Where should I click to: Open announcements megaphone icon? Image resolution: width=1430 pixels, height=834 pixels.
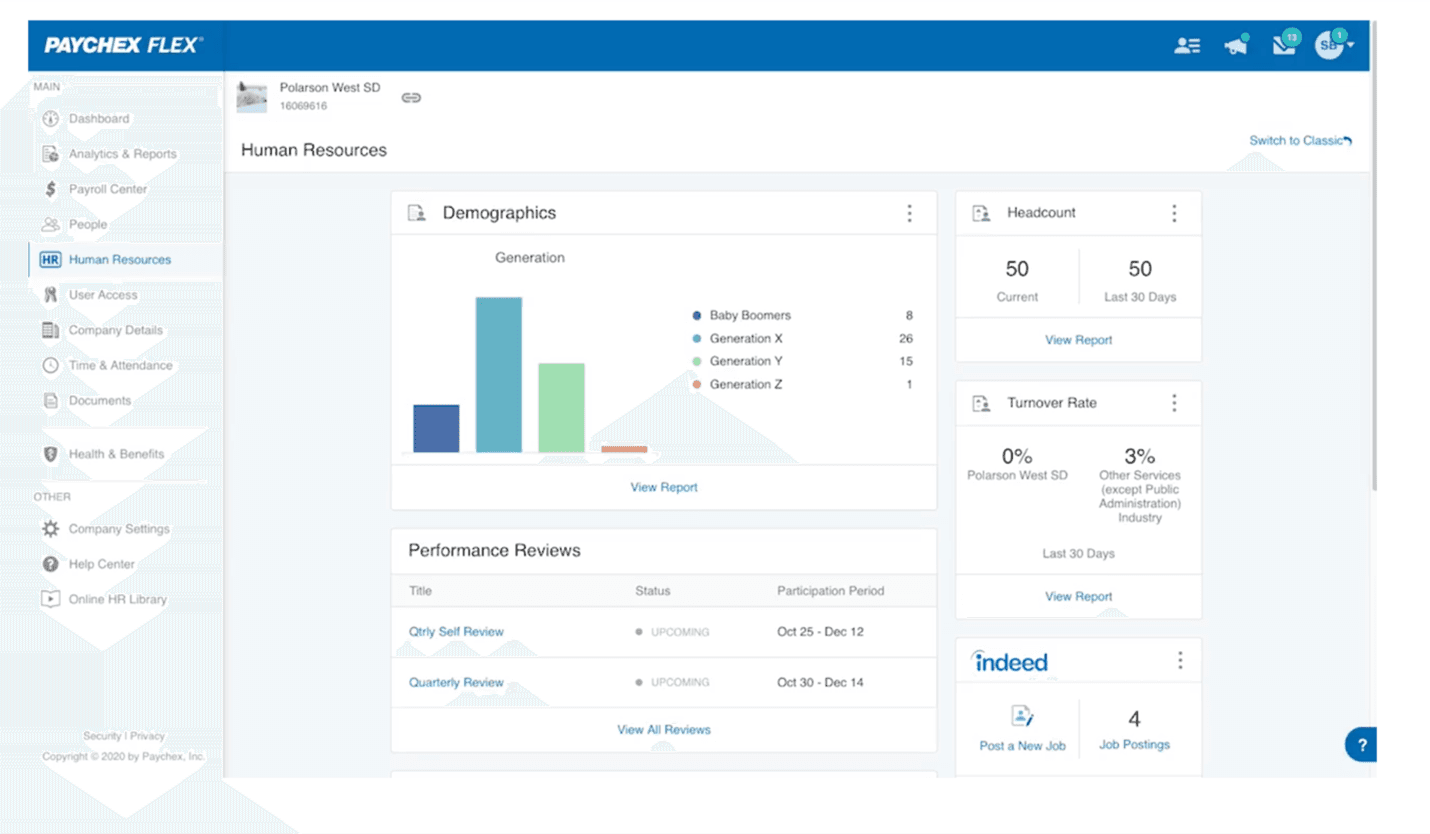tap(1237, 45)
